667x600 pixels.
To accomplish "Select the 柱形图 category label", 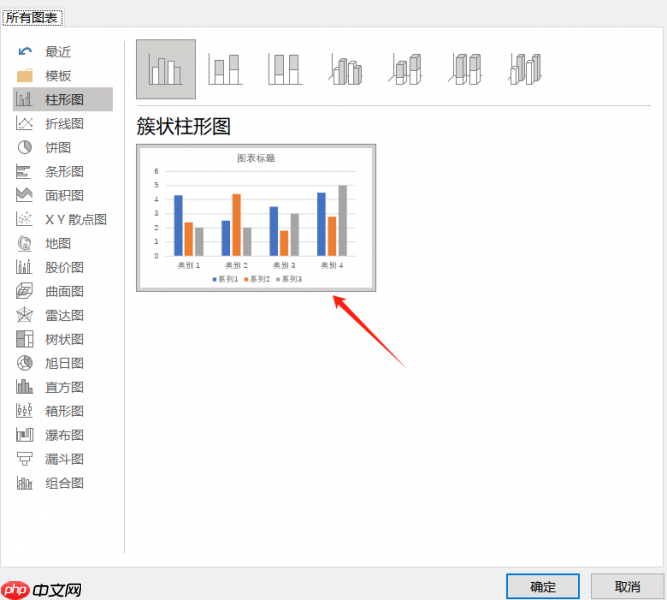I will 65,100.
